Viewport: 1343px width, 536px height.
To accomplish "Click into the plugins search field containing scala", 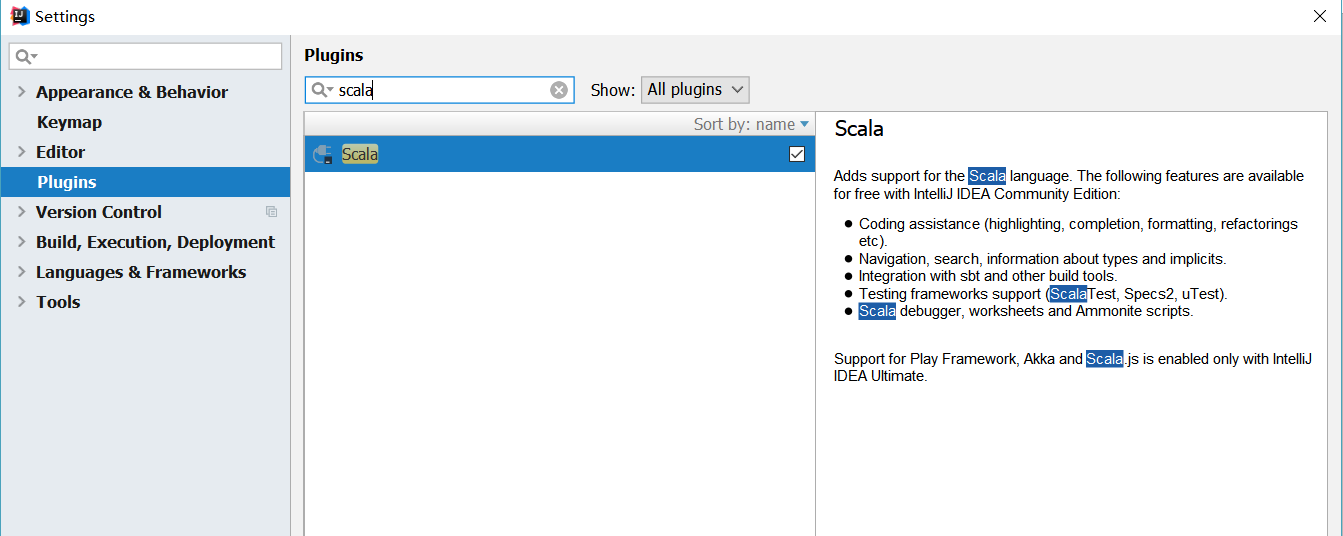I will 440,90.
